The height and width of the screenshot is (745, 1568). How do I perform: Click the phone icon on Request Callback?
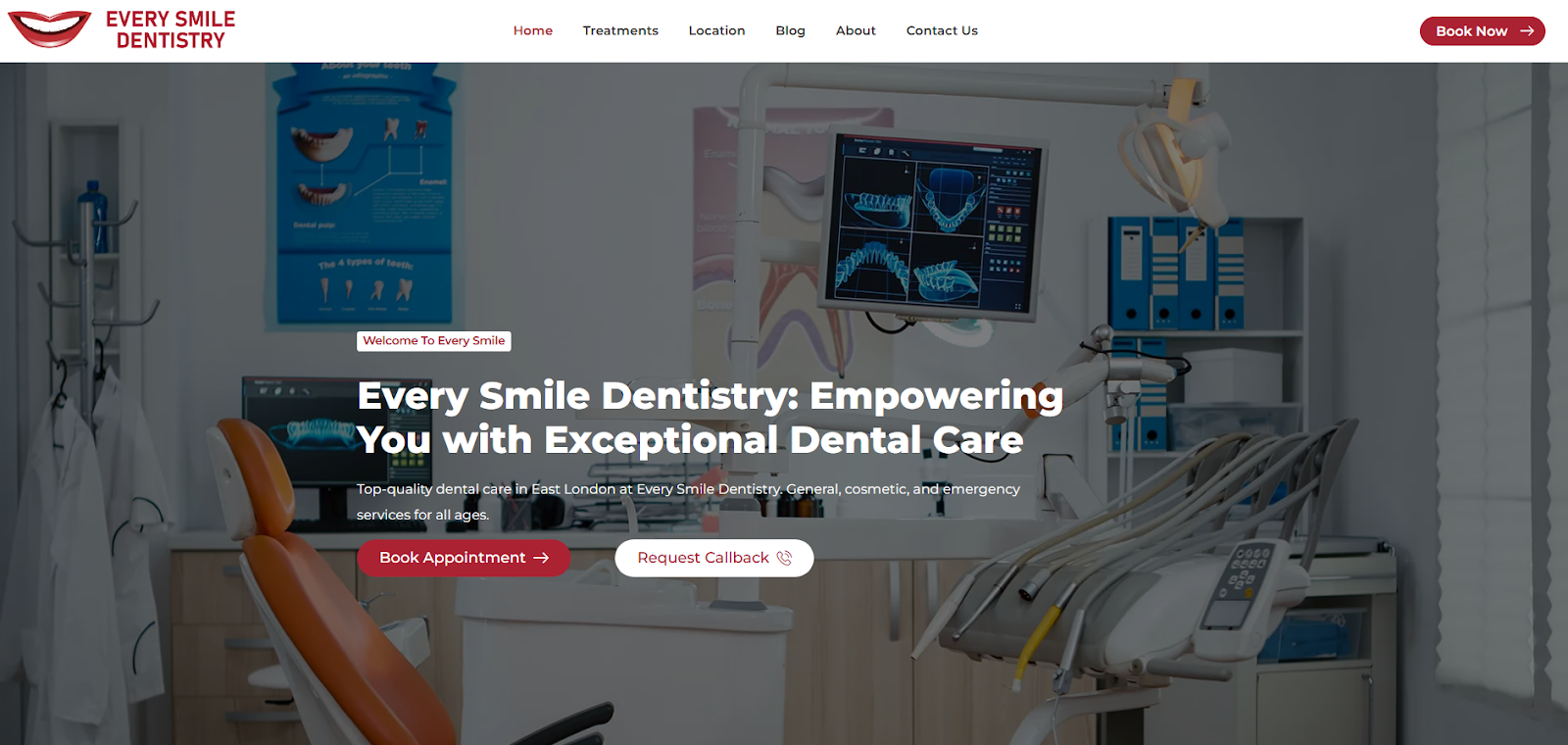tap(784, 558)
